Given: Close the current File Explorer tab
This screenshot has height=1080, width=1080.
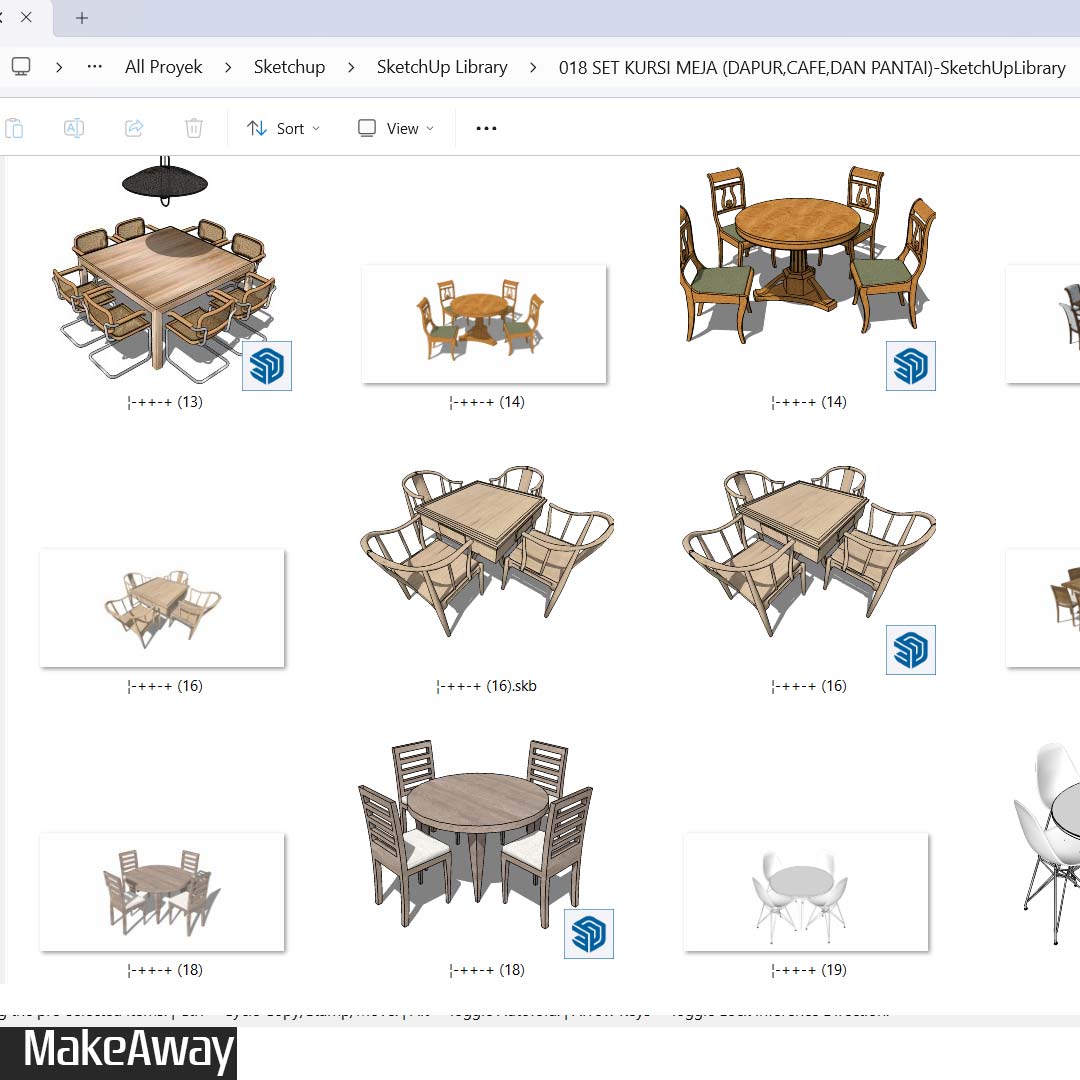Looking at the screenshot, I should [x=26, y=18].
